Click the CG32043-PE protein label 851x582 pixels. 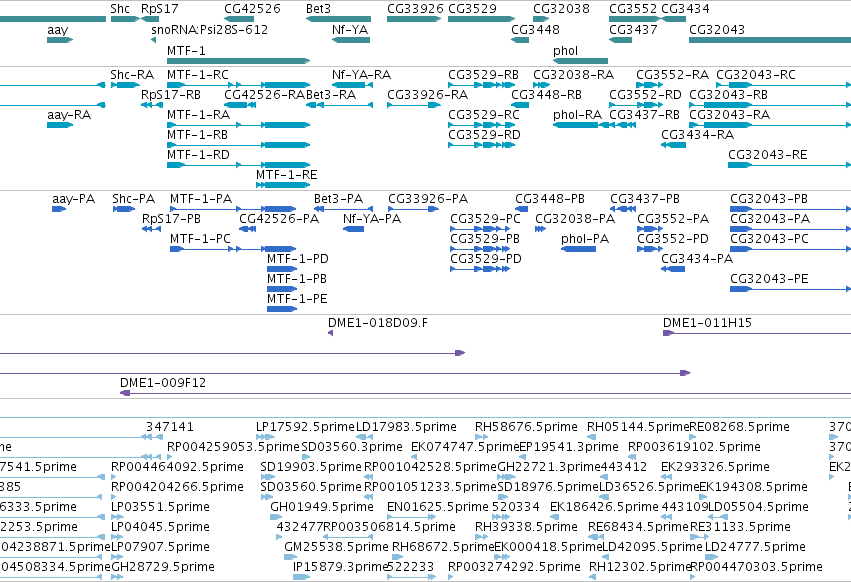[x=769, y=279]
